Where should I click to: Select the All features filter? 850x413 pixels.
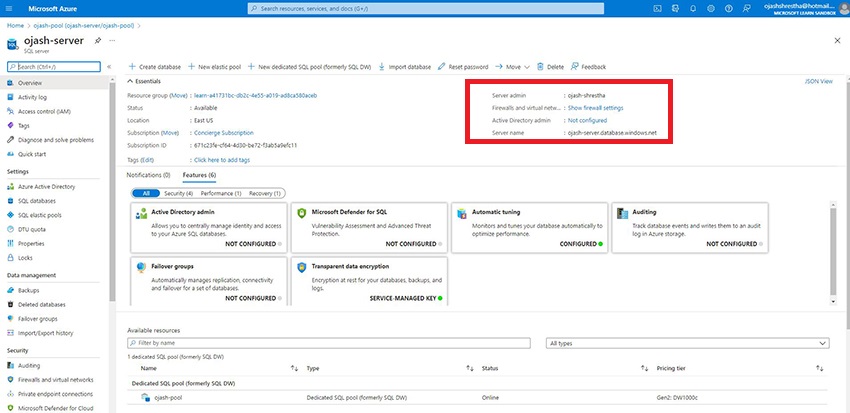pyautogui.click(x=146, y=193)
